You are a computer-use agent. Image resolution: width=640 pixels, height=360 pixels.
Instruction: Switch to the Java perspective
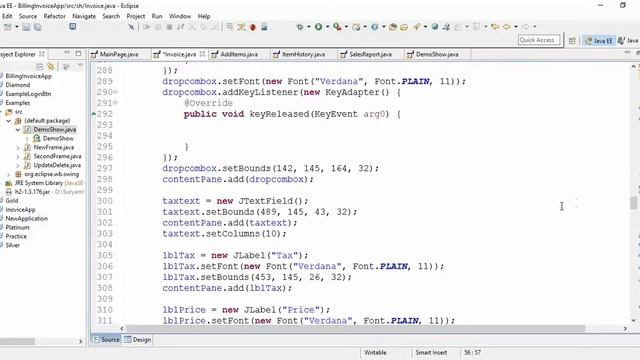point(628,40)
